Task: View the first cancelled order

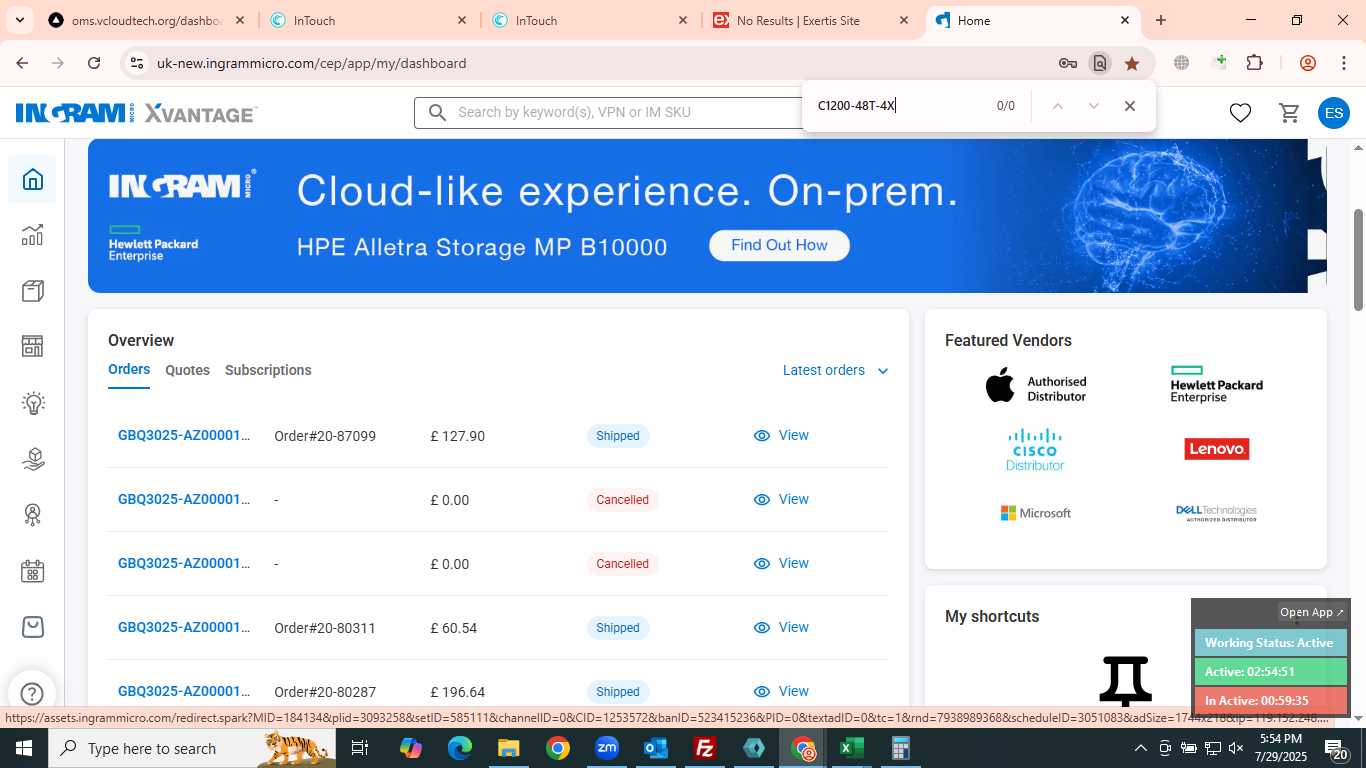Action: (x=781, y=499)
